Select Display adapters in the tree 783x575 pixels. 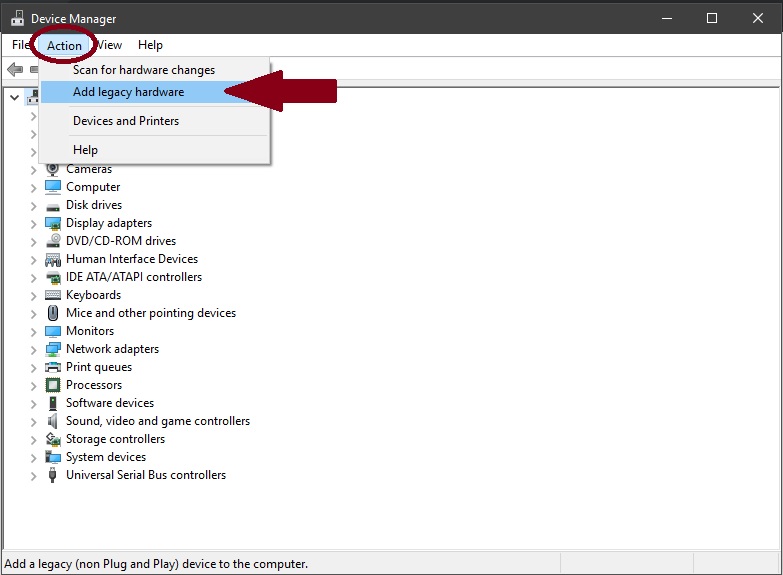click(109, 223)
